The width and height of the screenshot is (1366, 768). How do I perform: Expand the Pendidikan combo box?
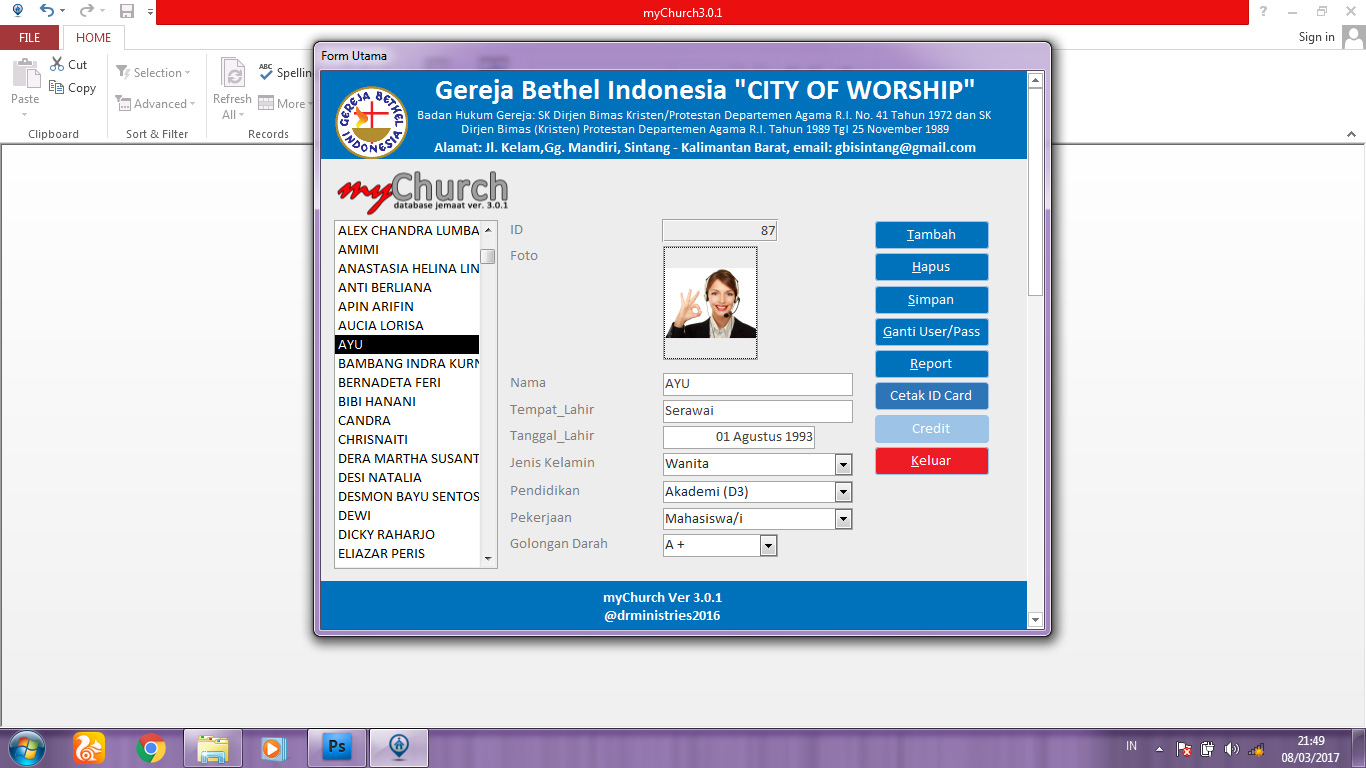click(x=843, y=491)
